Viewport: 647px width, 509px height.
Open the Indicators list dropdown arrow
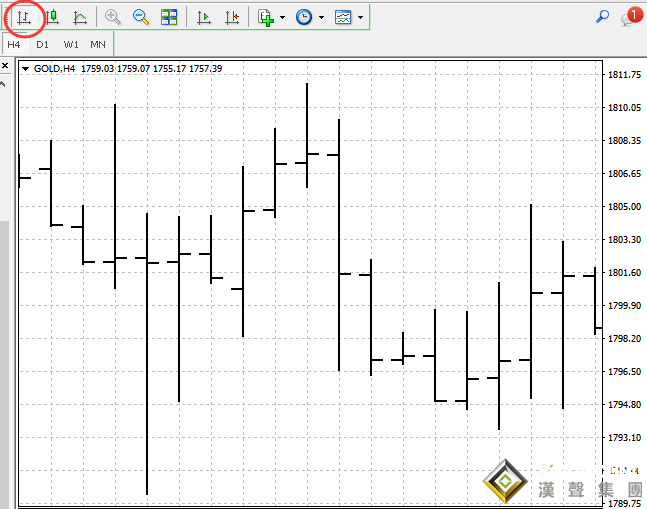pos(282,17)
